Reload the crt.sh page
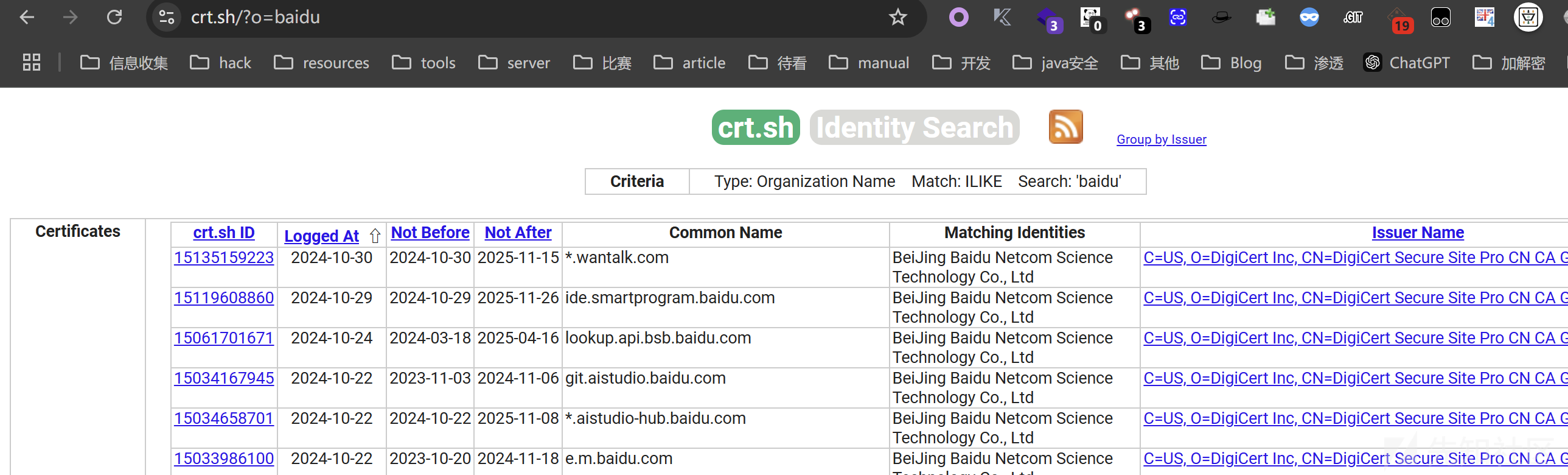The image size is (1568, 475). [114, 17]
